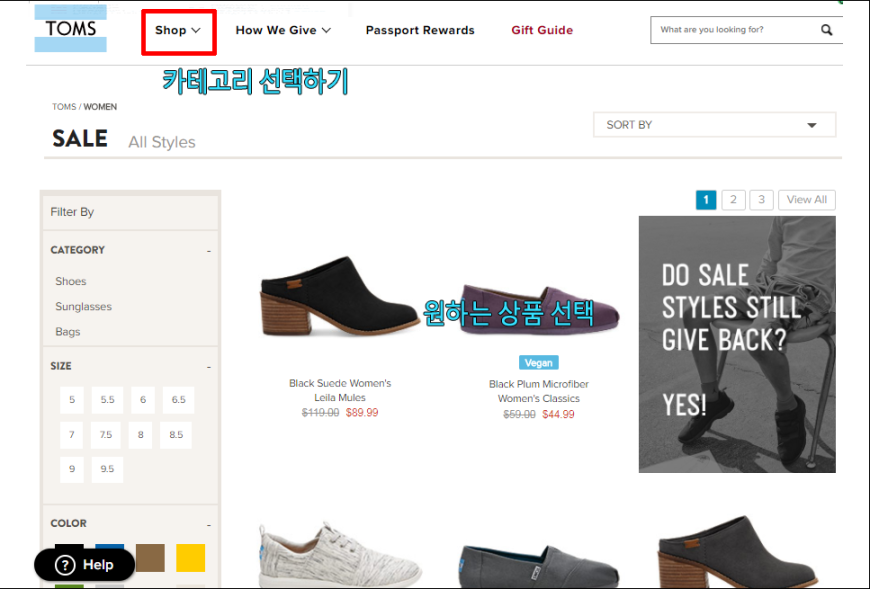Click the 'Black Suede Women's Leila Mules' title
Screen dimensions: 870x589
[340, 390]
